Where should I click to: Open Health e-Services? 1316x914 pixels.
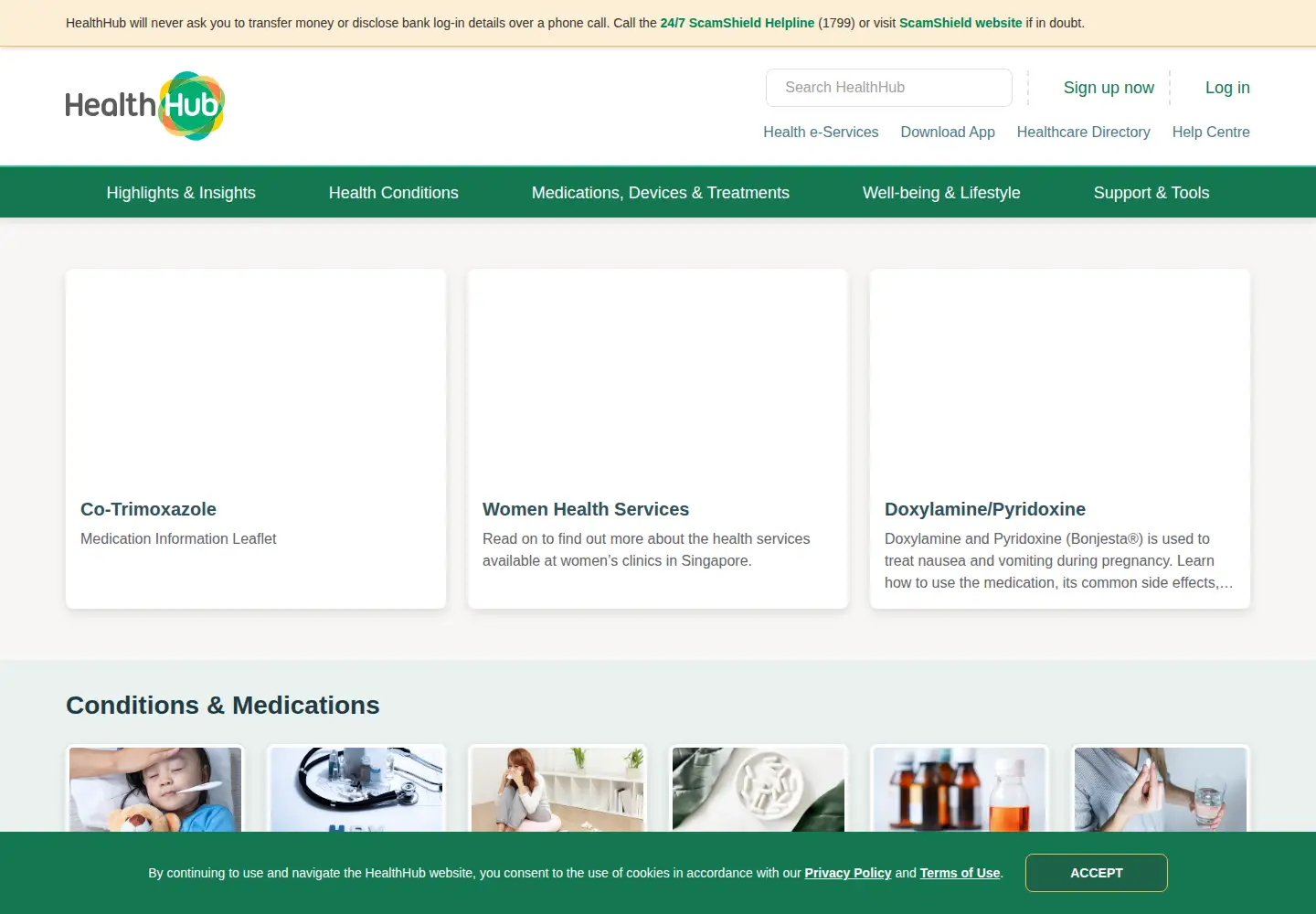pyautogui.click(x=821, y=132)
